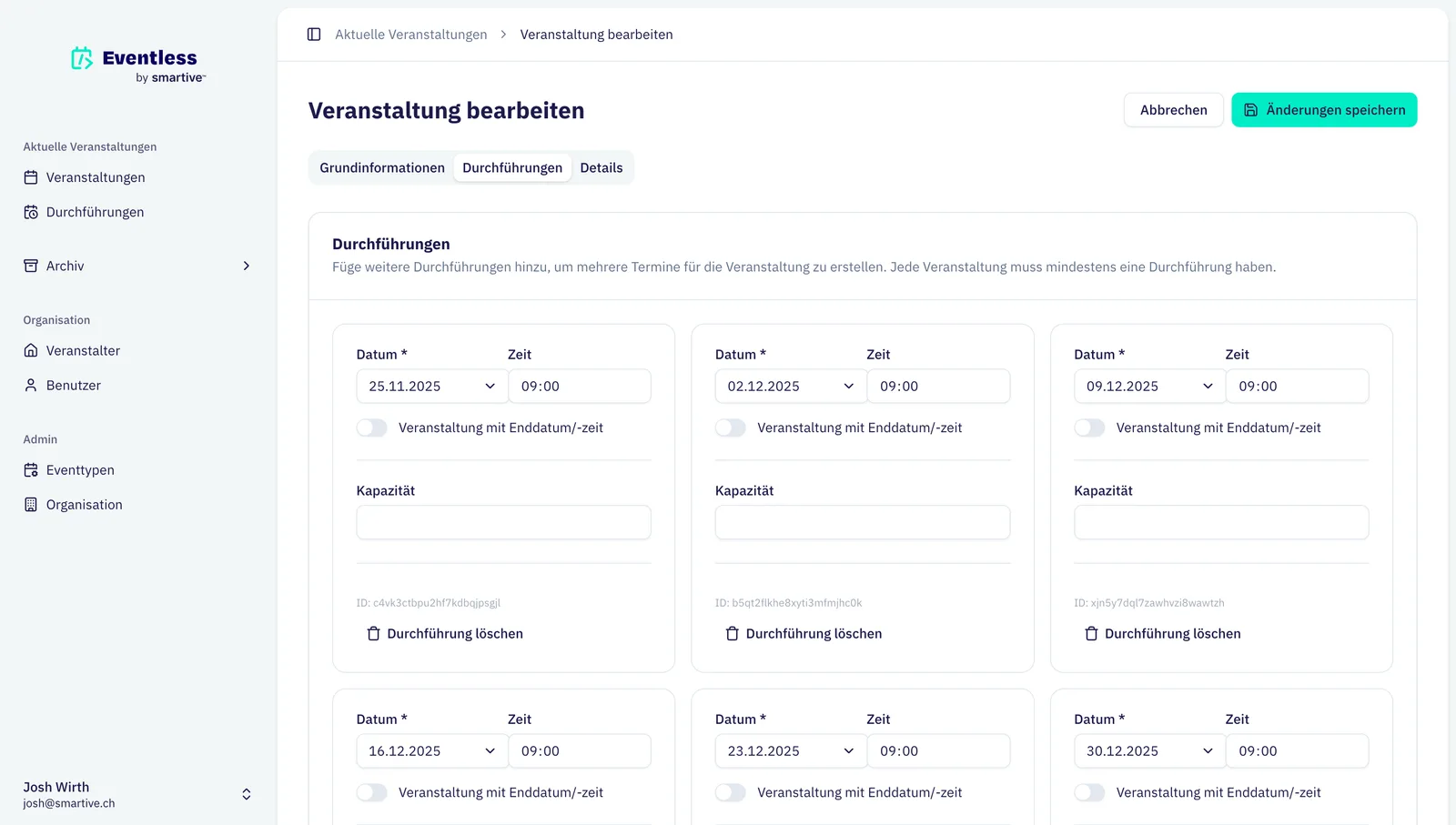Viewport: 1456px width, 825px height.
Task: Click the josh@smartive.ch email text
Action: [x=69, y=804]
